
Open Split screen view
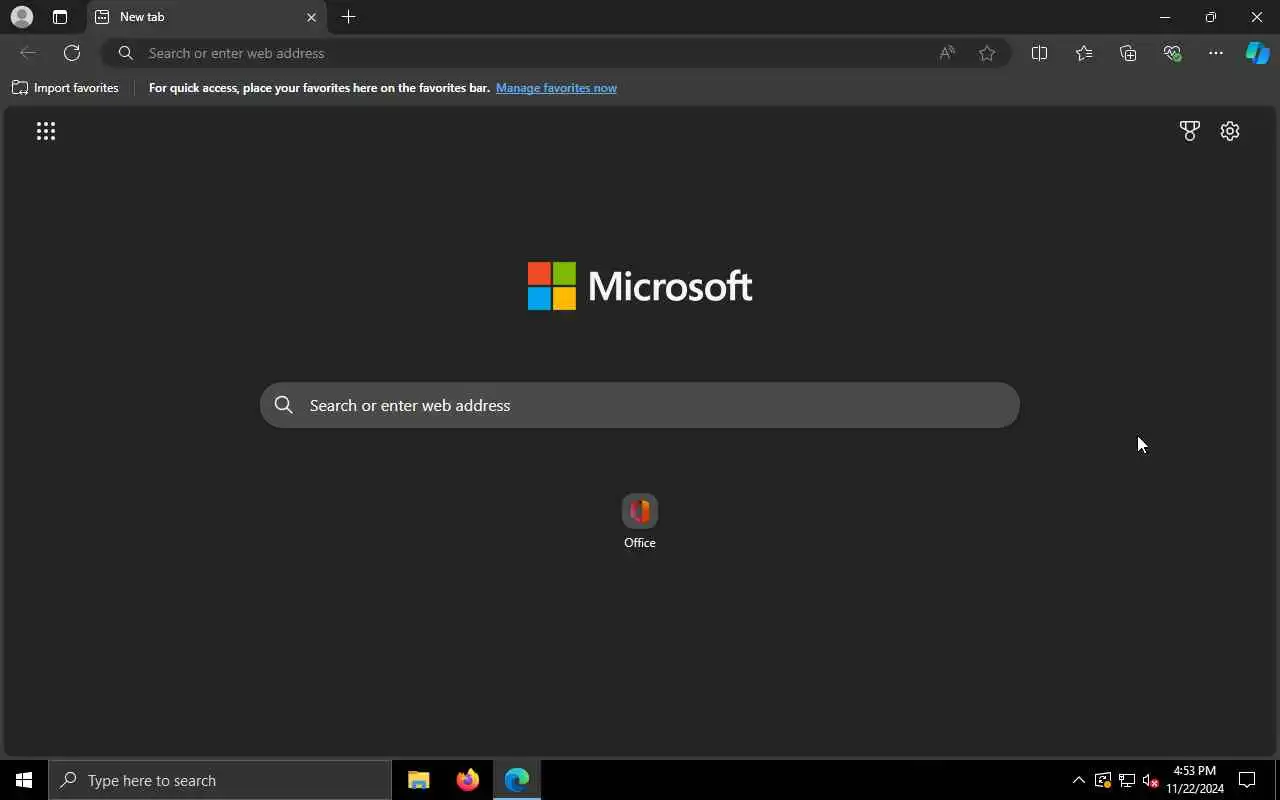click(x=1039, y=53)
